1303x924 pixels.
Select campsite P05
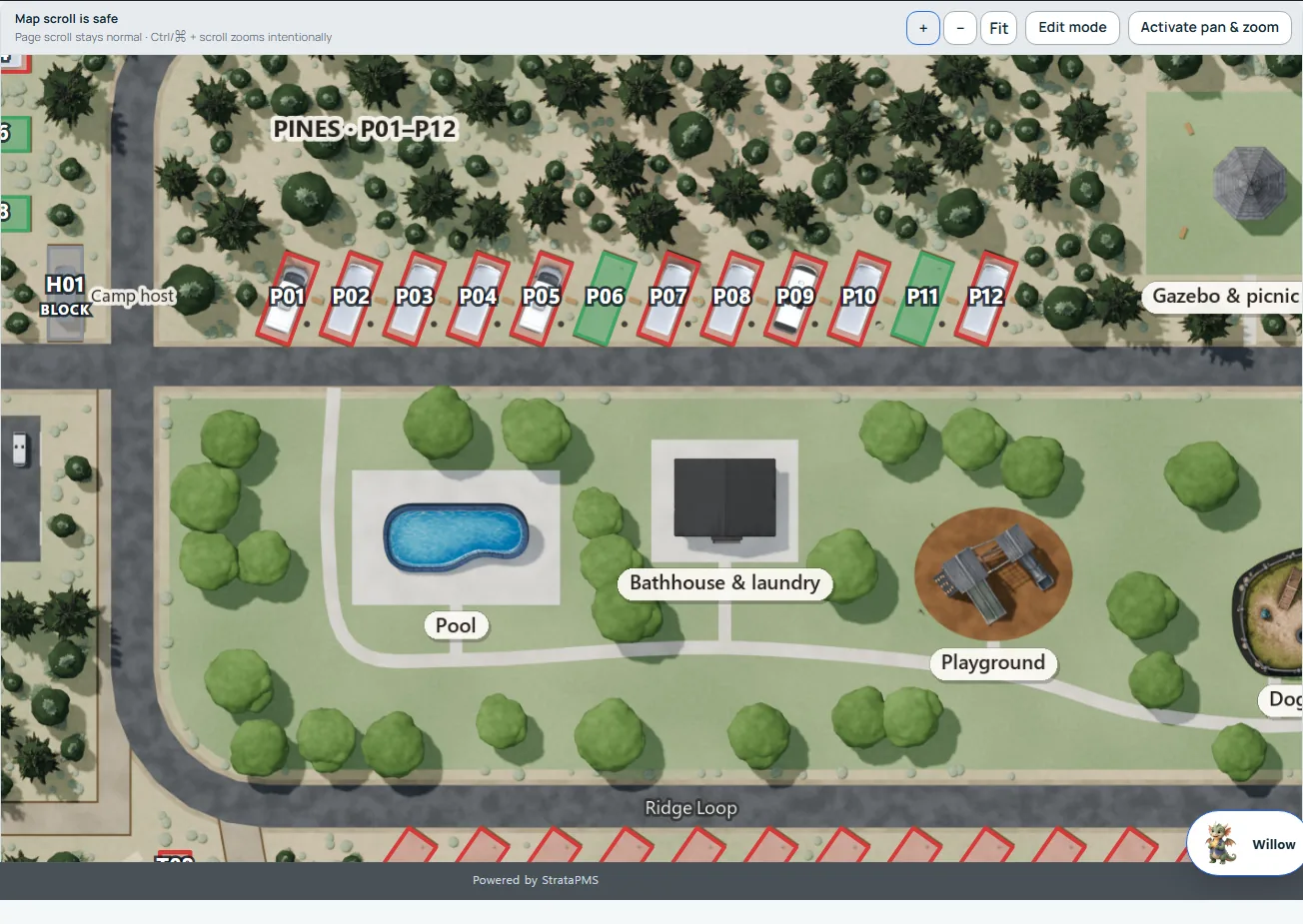pyautogui.click(x=542, y=298)
